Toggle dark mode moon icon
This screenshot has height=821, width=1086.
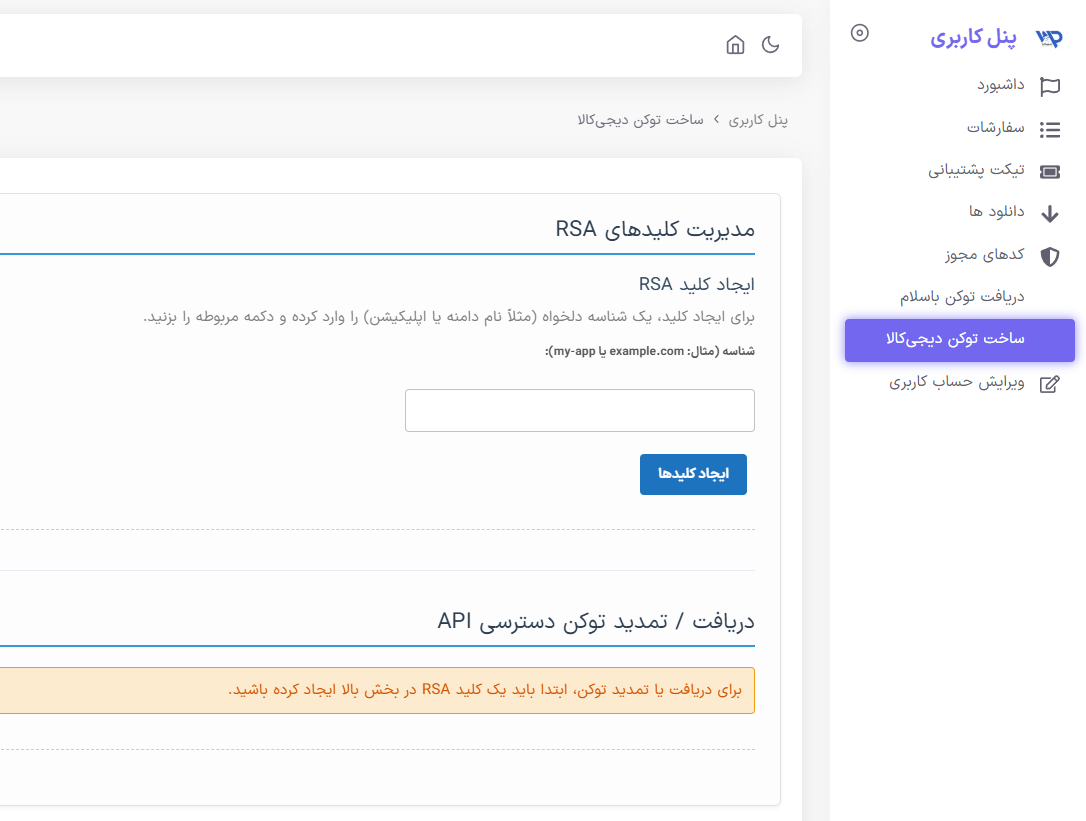(x=770, y=45)
